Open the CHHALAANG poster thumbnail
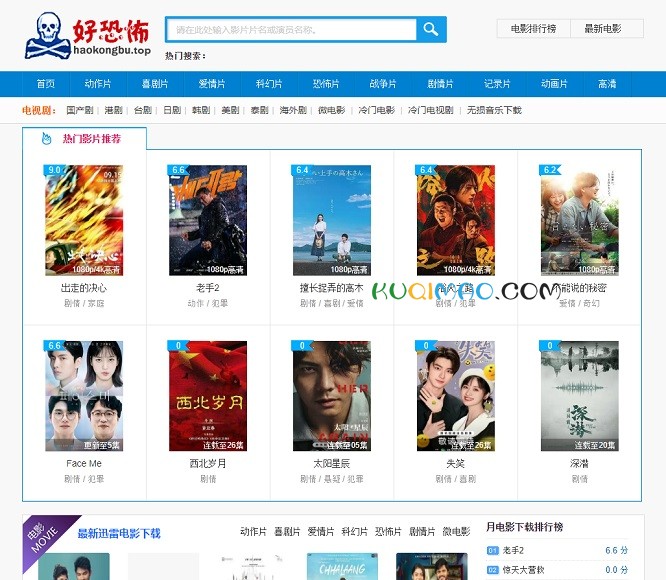 coord(342,566)
